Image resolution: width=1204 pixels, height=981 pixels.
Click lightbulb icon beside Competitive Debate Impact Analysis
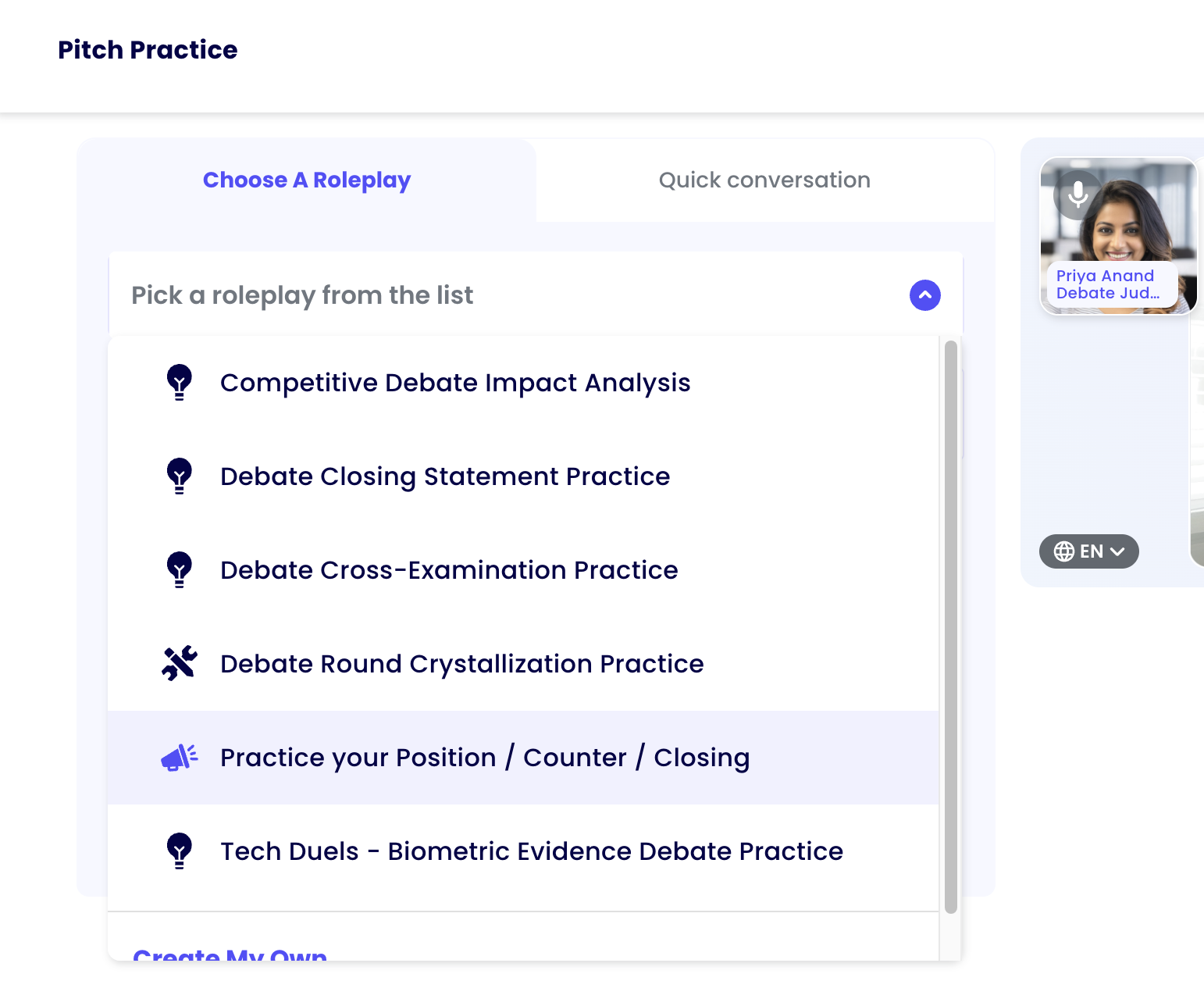(180, 382)
